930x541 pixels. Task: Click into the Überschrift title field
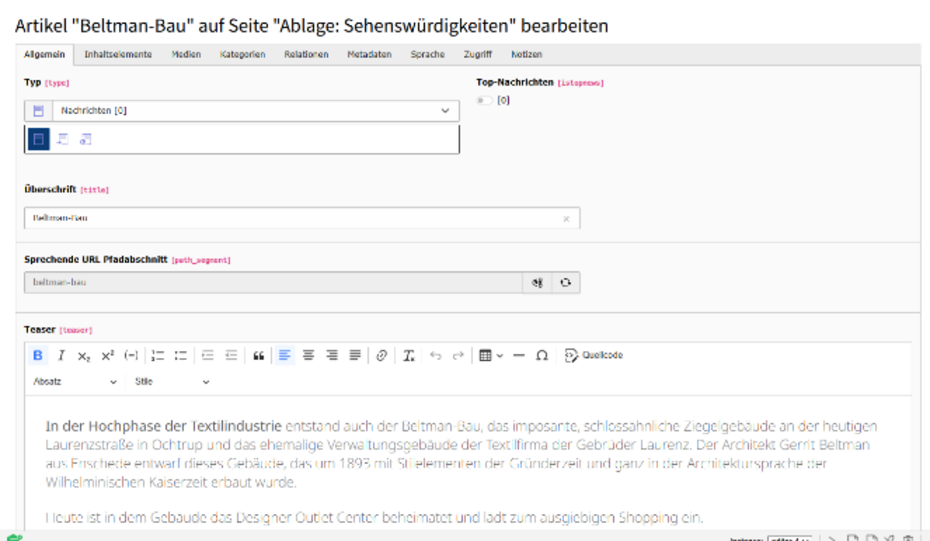tap(290, 218)
